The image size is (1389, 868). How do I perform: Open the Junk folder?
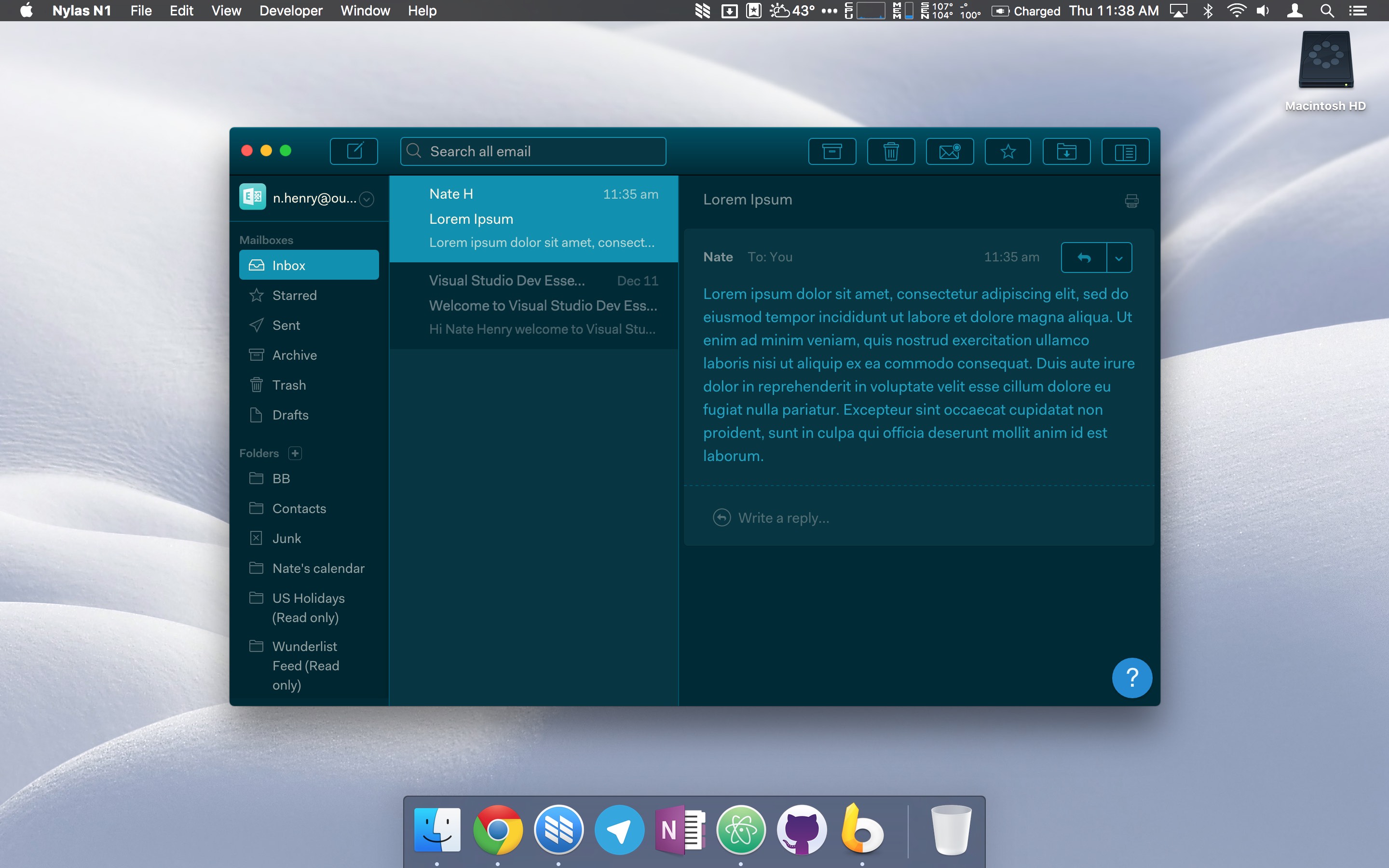pyautogui.click(x=286, y=539)
